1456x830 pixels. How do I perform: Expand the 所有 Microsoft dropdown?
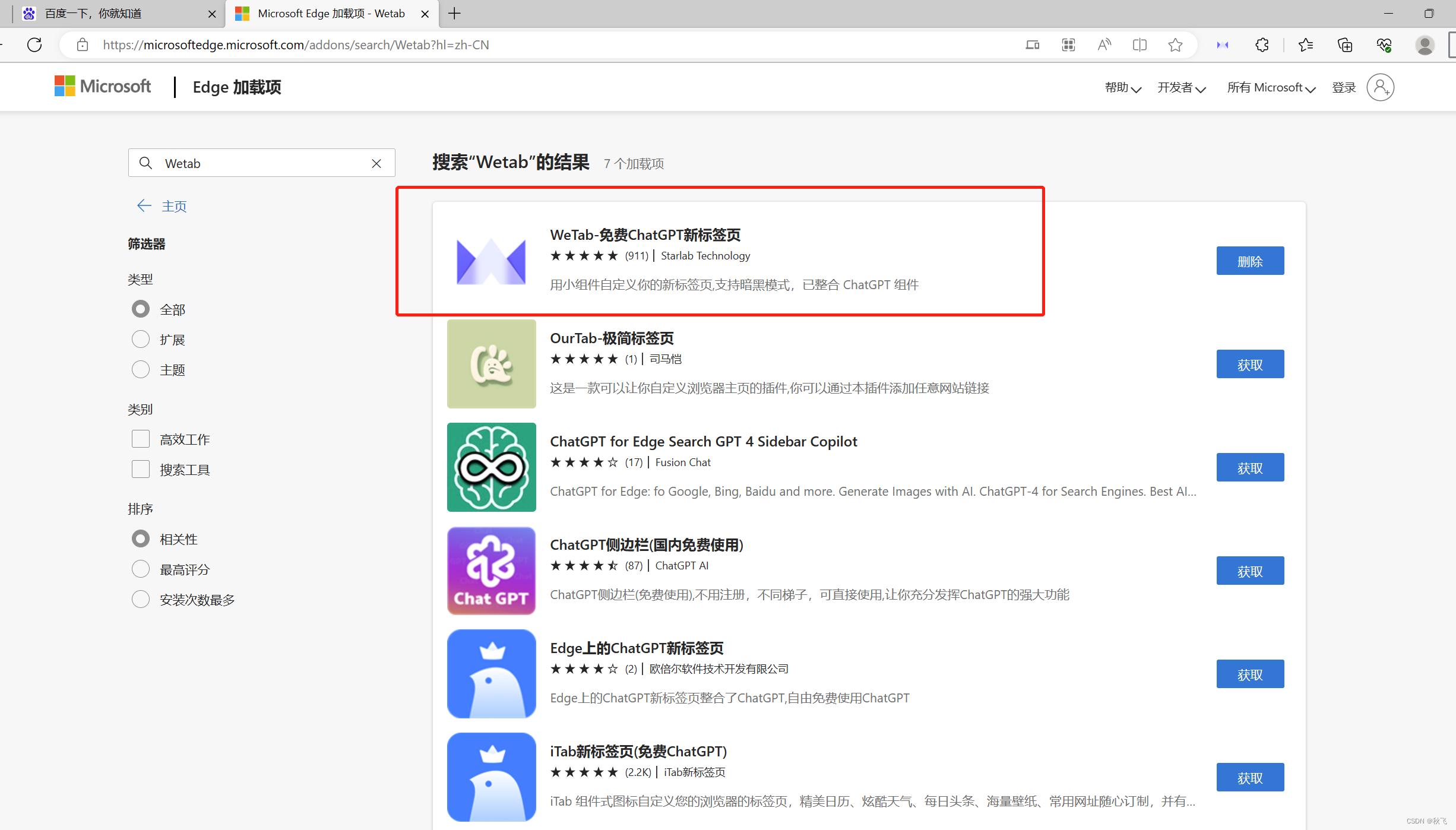(1271, 88)
